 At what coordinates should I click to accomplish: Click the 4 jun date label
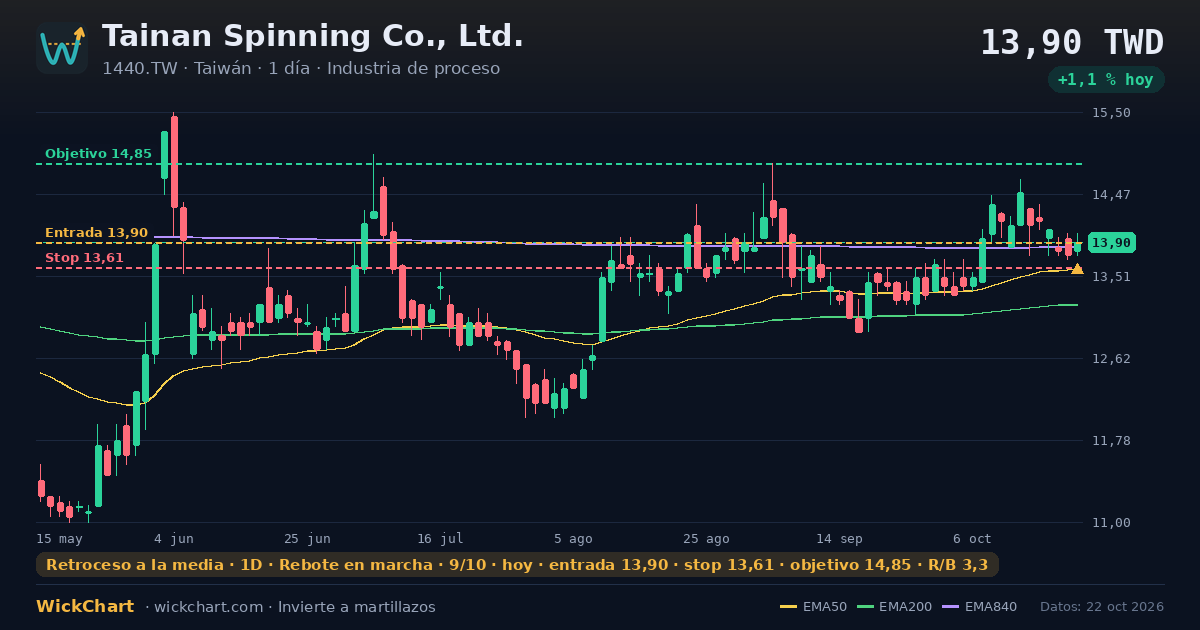pos(174,538)
